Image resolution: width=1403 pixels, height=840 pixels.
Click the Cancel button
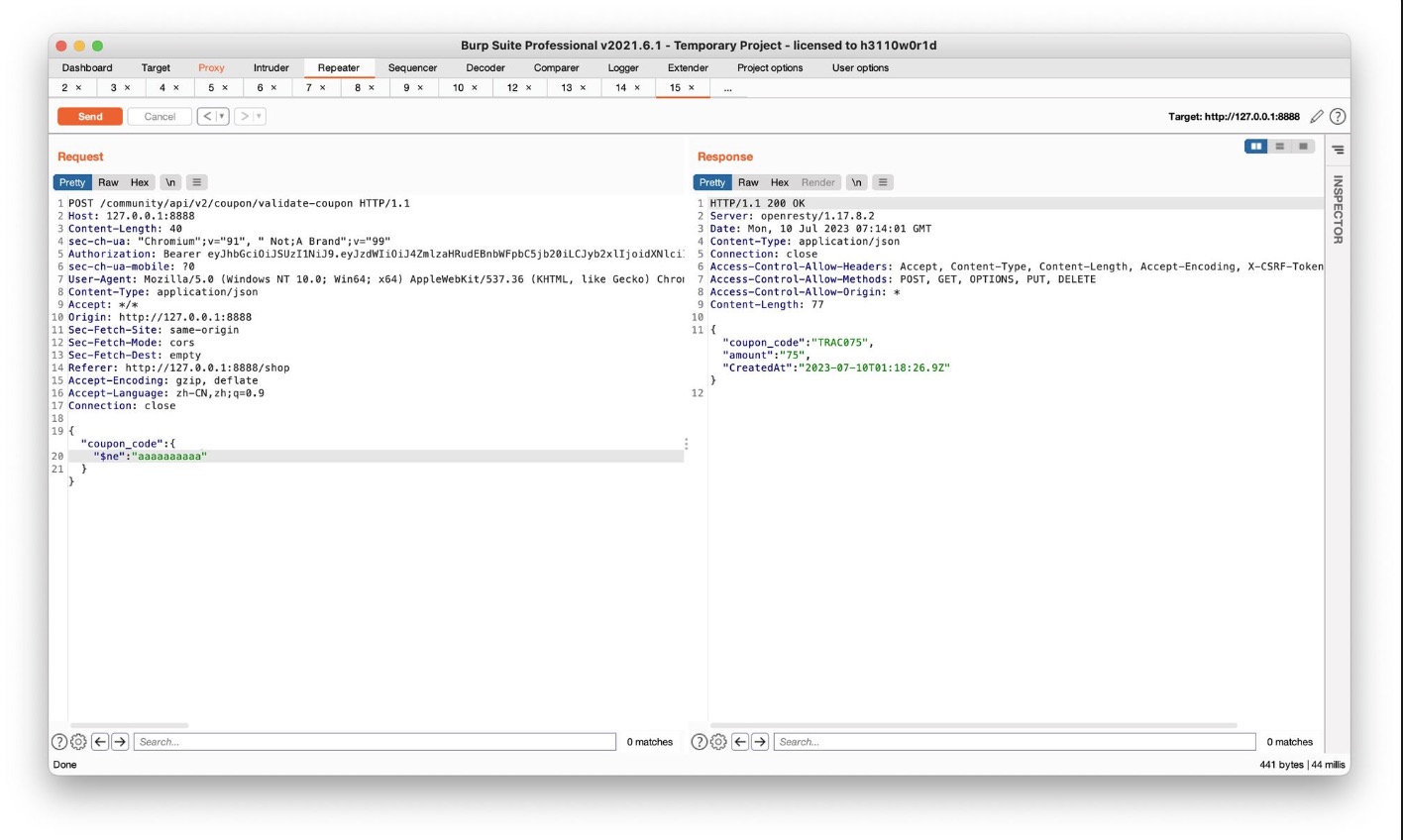point(160,116)
